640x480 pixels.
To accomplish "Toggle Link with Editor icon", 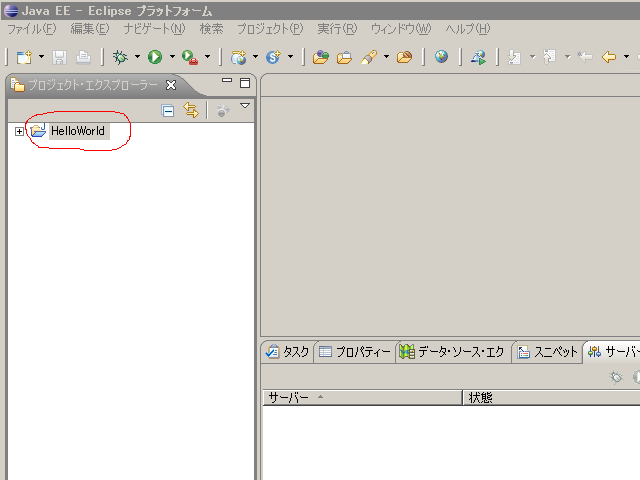I will [191, 110].
